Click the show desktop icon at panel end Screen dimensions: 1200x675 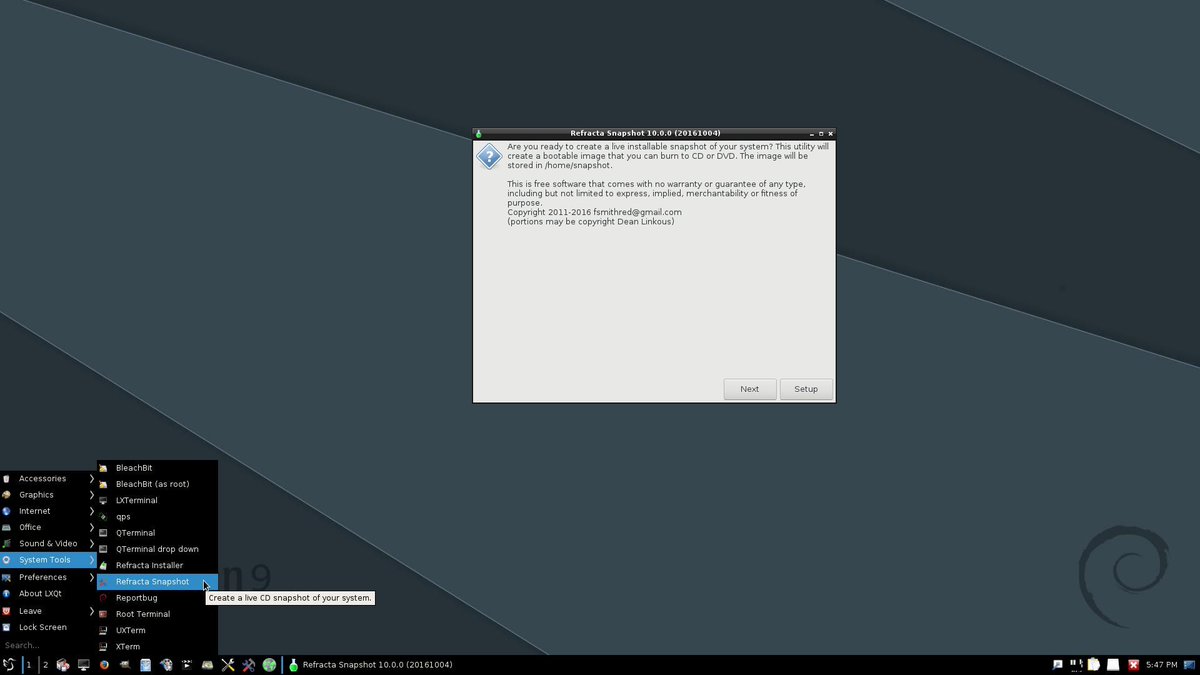pyautogui.click(x=1189, y=665)
